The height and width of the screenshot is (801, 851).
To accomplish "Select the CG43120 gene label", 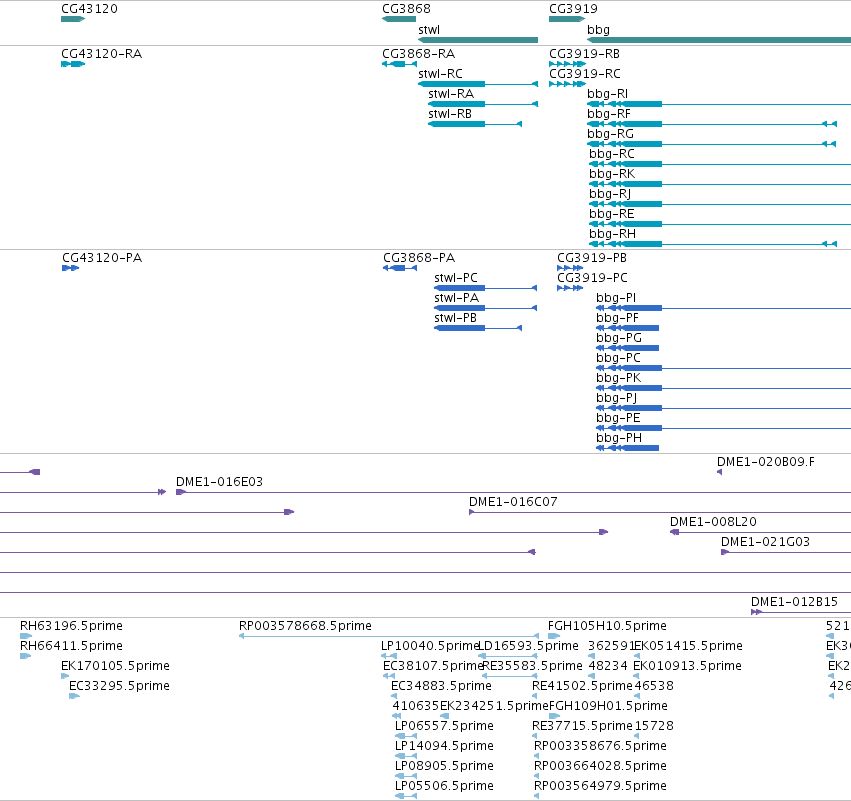I will coord(89,9).
